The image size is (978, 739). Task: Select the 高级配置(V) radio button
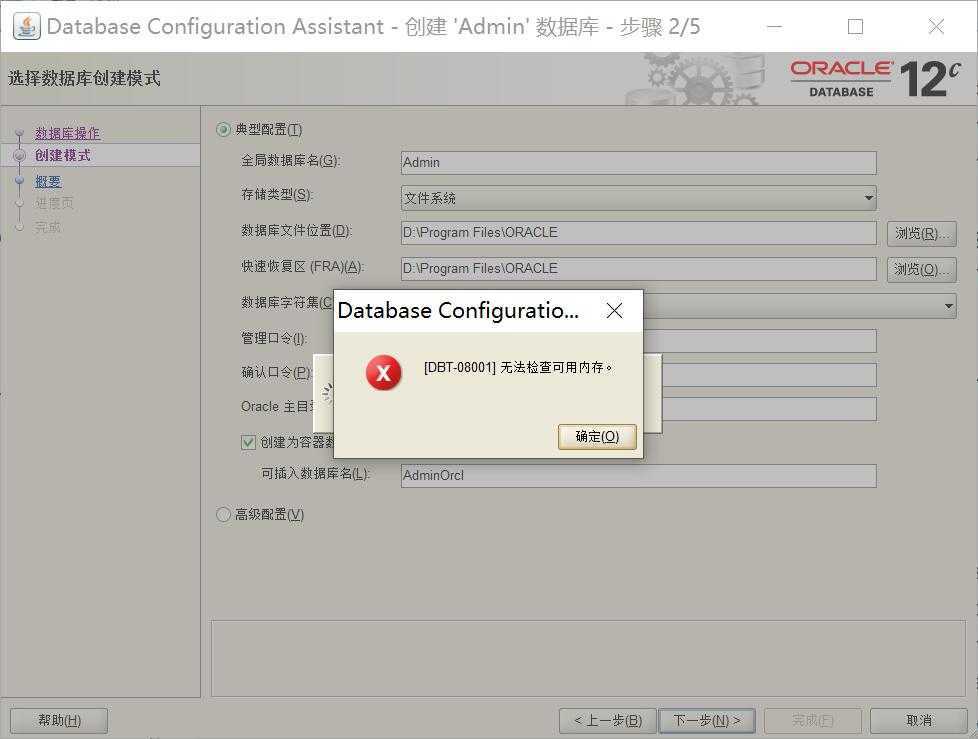pos(223,514)
